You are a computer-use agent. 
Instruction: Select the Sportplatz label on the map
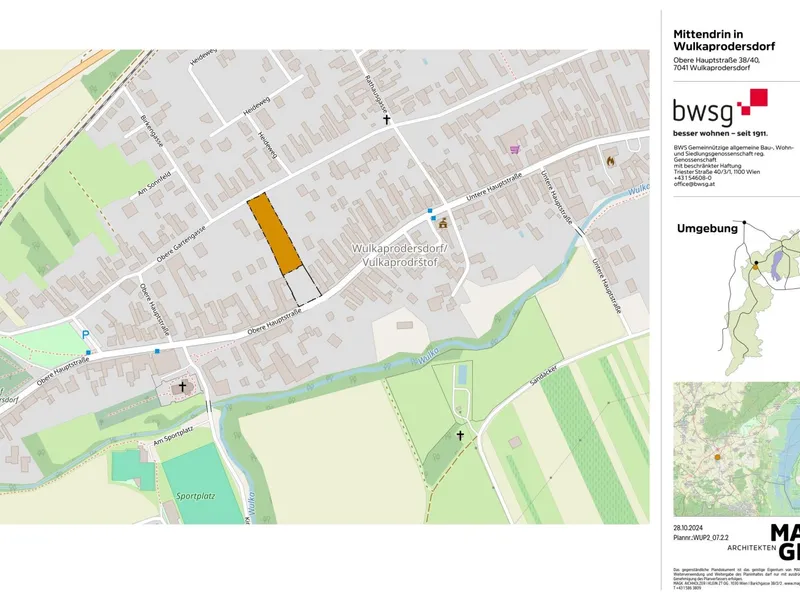click(196, 495)
